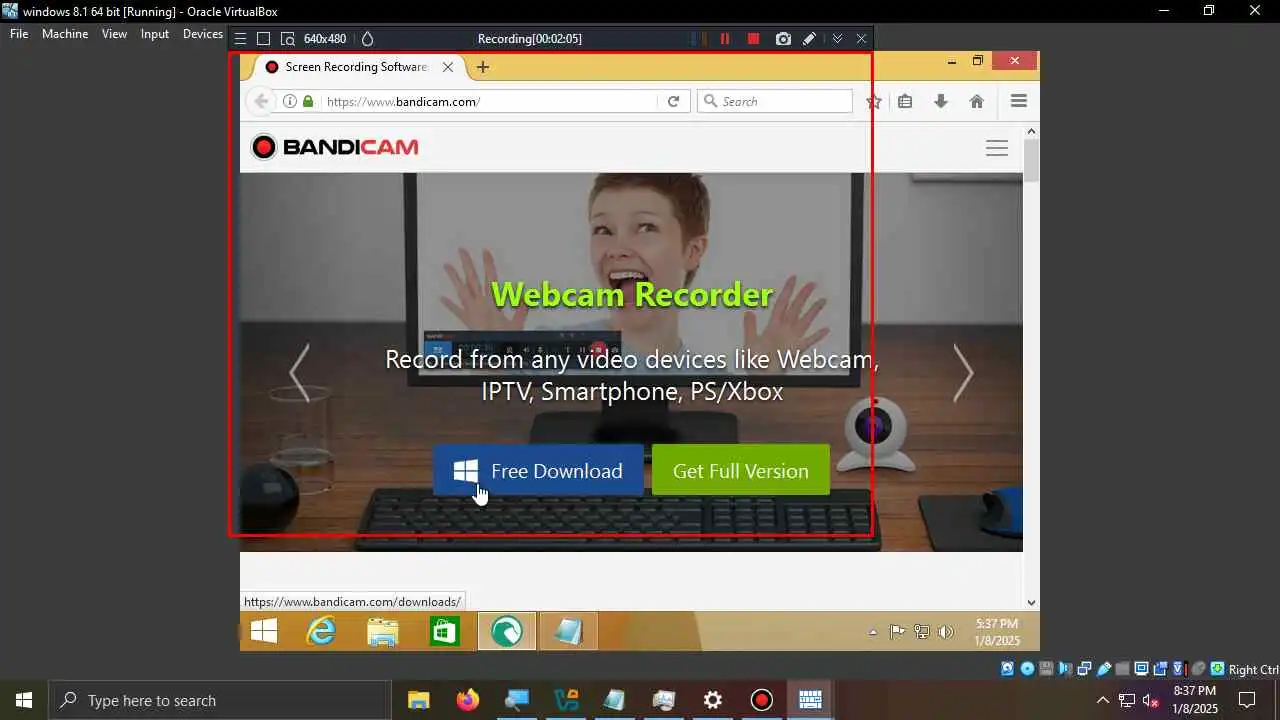1280x720 pixels.
Task: Show hidden icons in guest system tray
Action: coord(873,632)
